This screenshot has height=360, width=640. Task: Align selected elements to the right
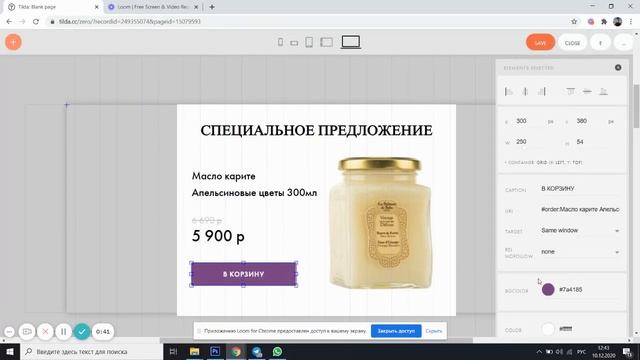(542, 91)
